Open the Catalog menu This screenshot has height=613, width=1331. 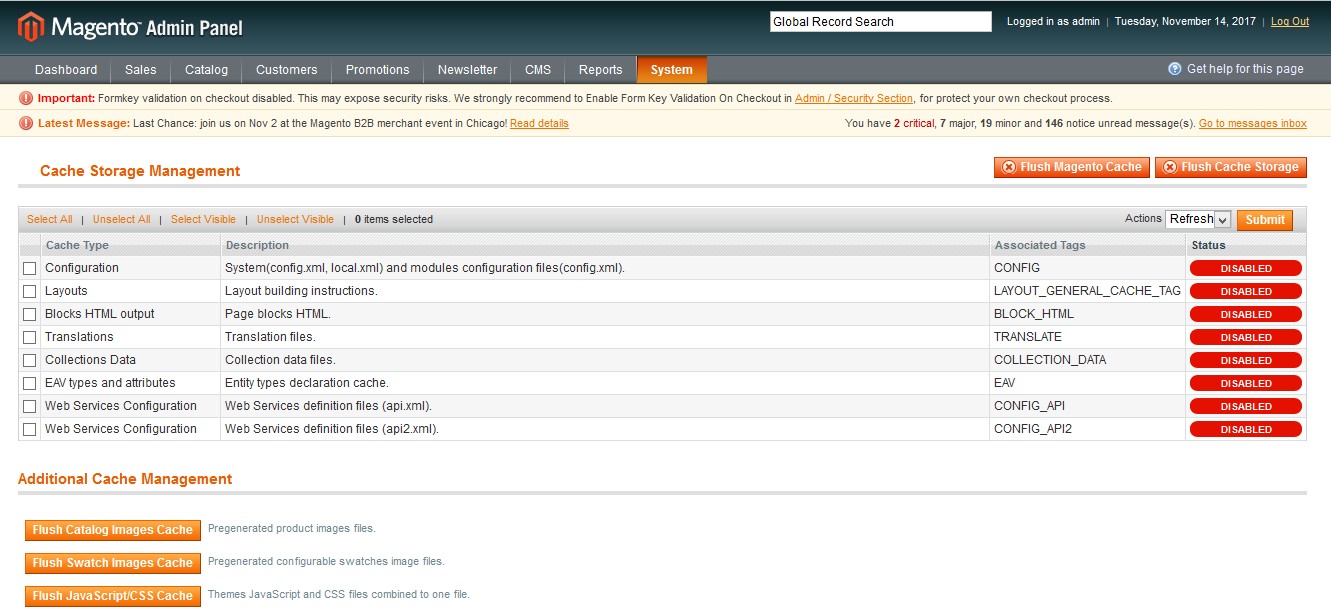(206, 70)
